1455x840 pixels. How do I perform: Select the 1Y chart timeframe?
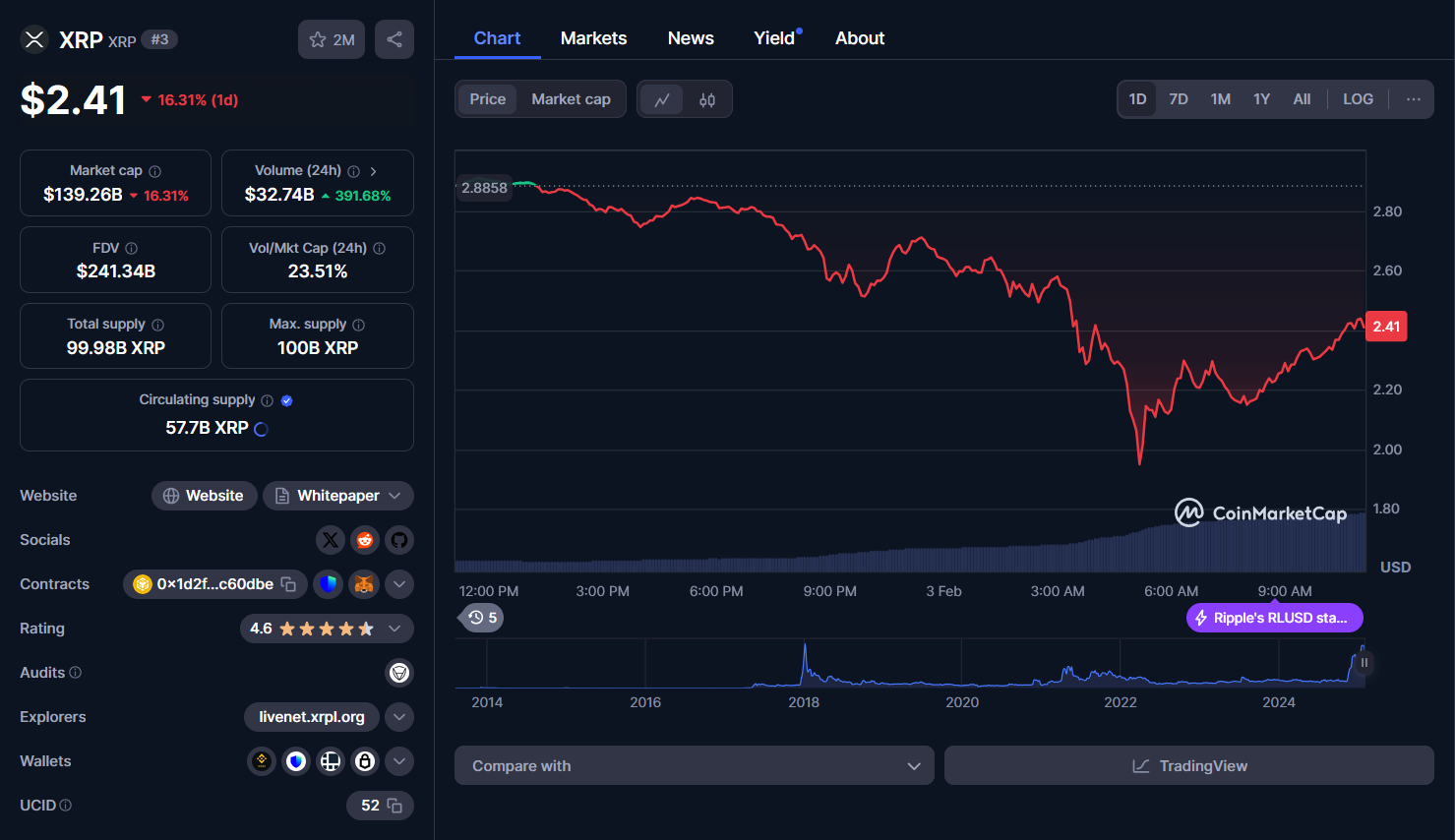click(x=1261, y=98)
